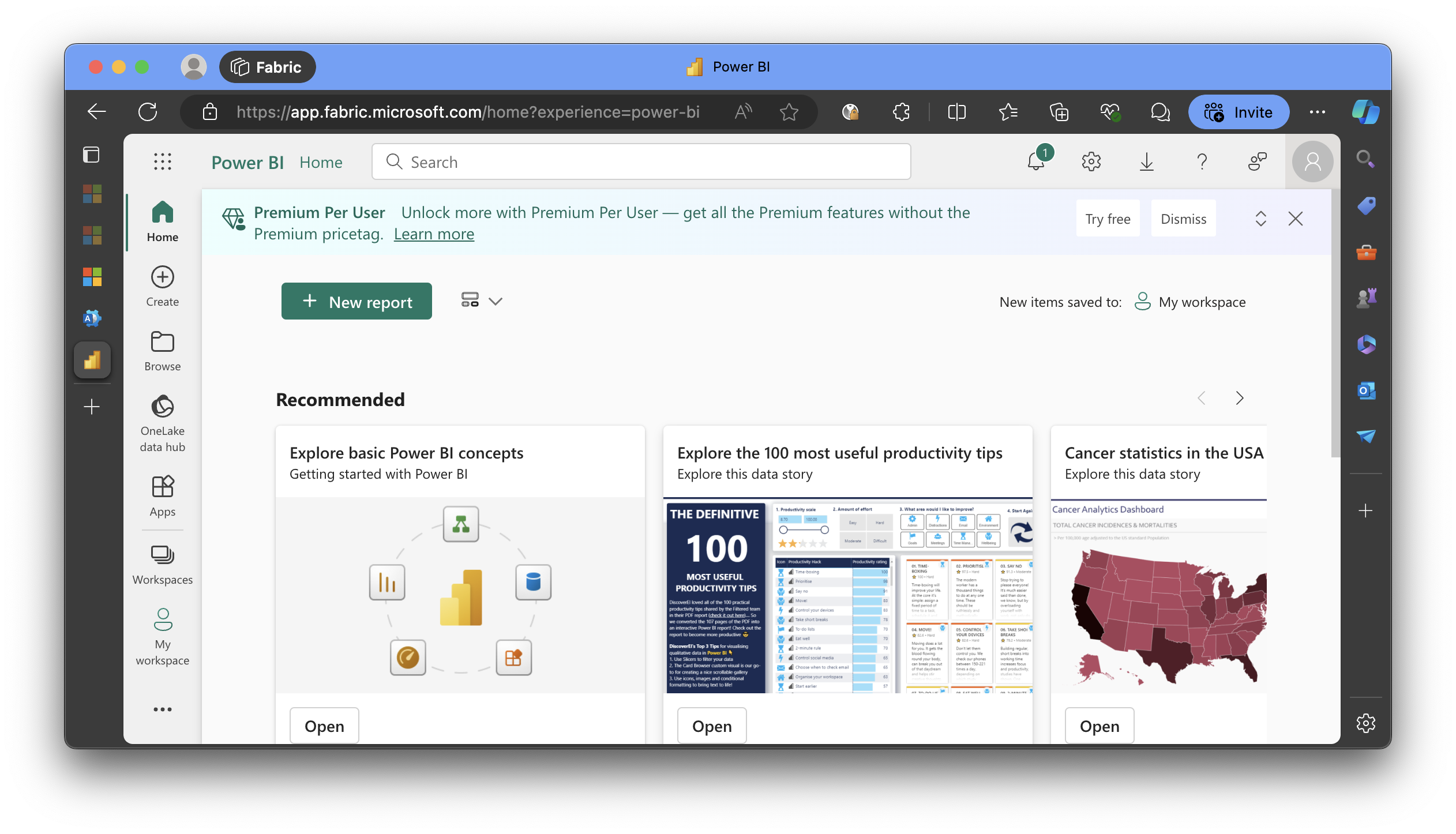
Task: Click the Invite button
Action: point(1239,111)
